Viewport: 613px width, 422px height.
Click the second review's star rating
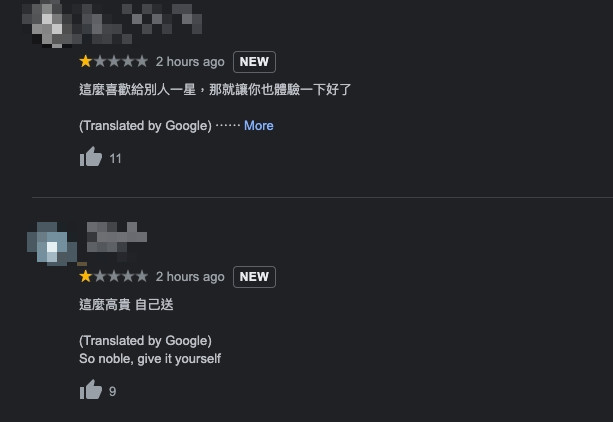(113, 276)
